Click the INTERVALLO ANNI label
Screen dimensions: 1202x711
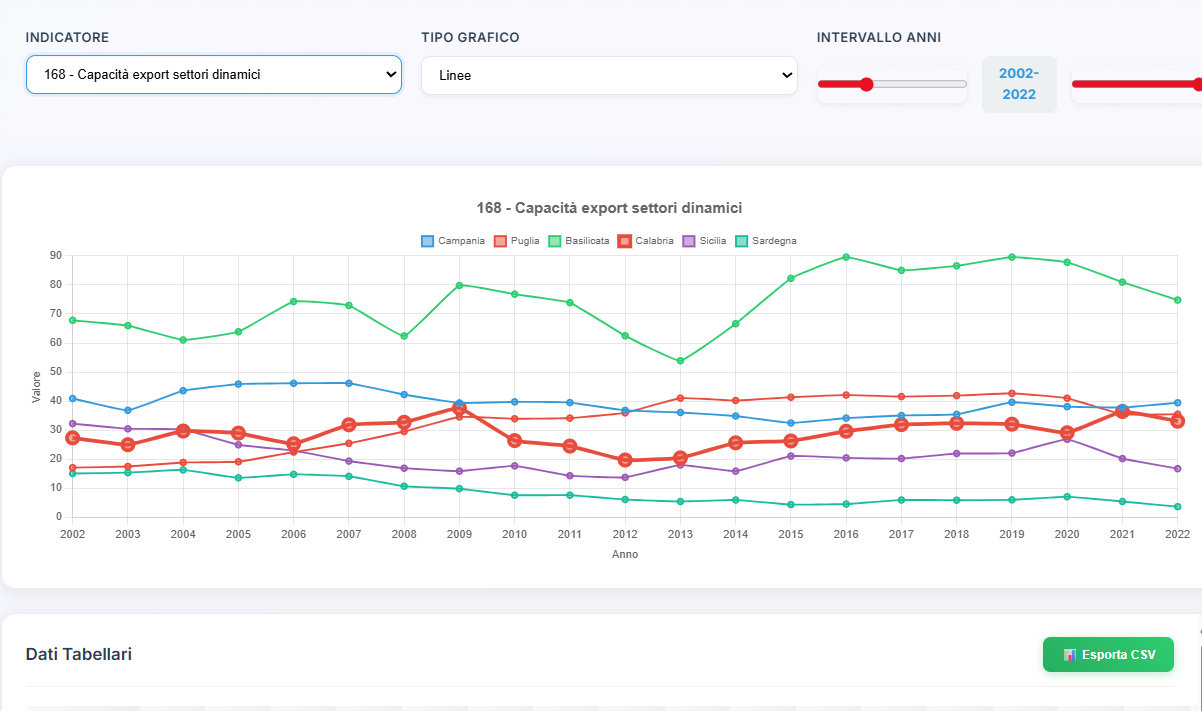pos(879,38)
